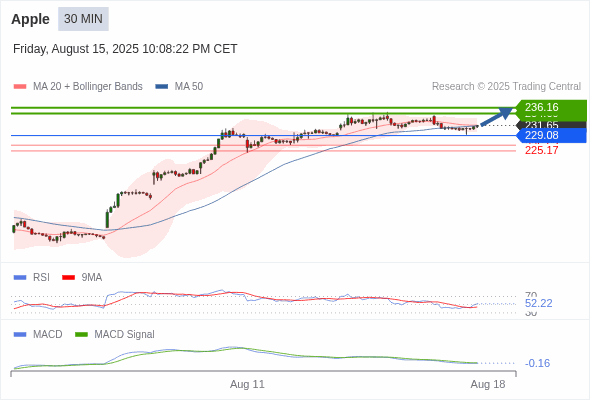Toggle the RSI legend label

pos(41,278)
